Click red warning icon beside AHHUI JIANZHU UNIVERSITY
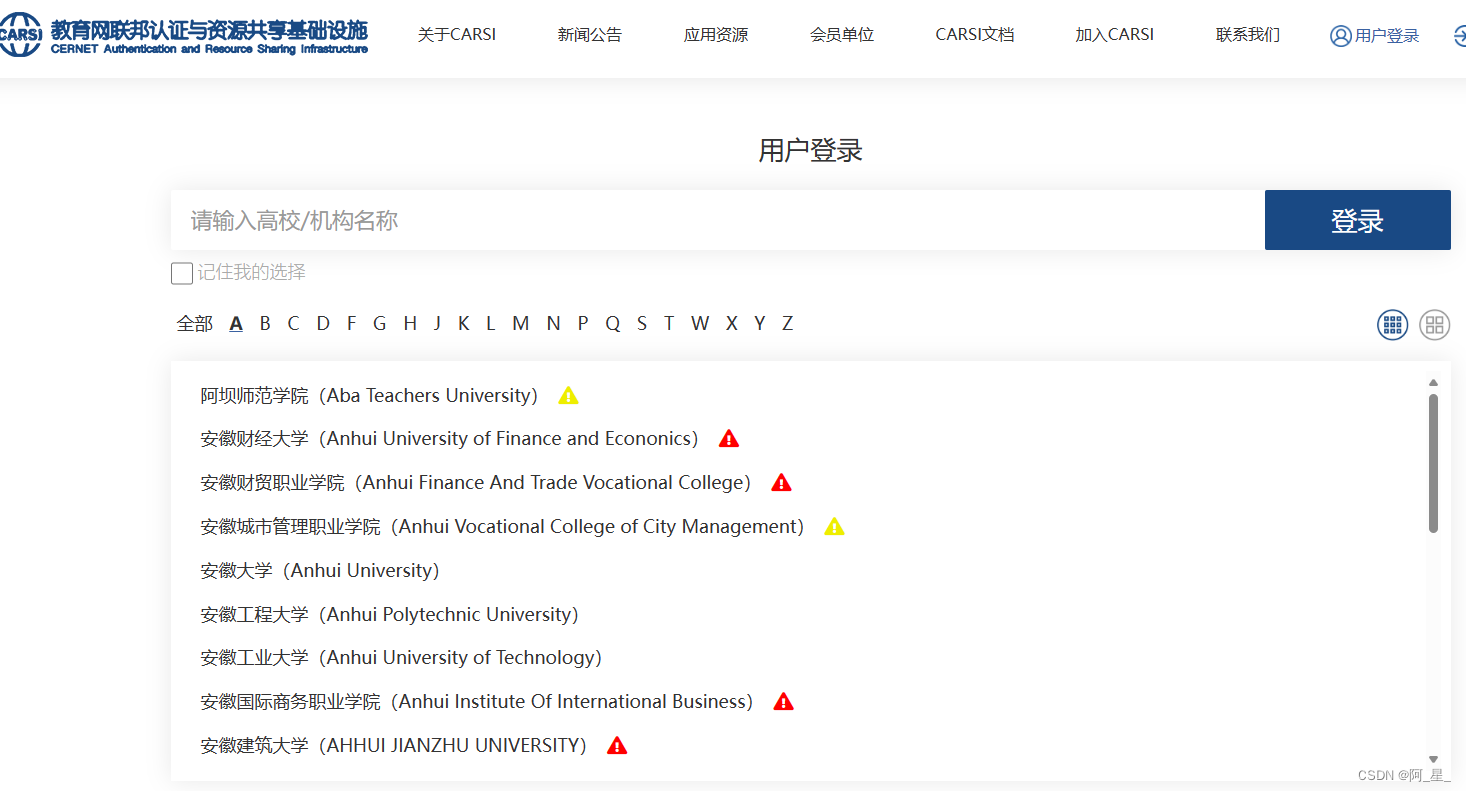 pos(617,745)
